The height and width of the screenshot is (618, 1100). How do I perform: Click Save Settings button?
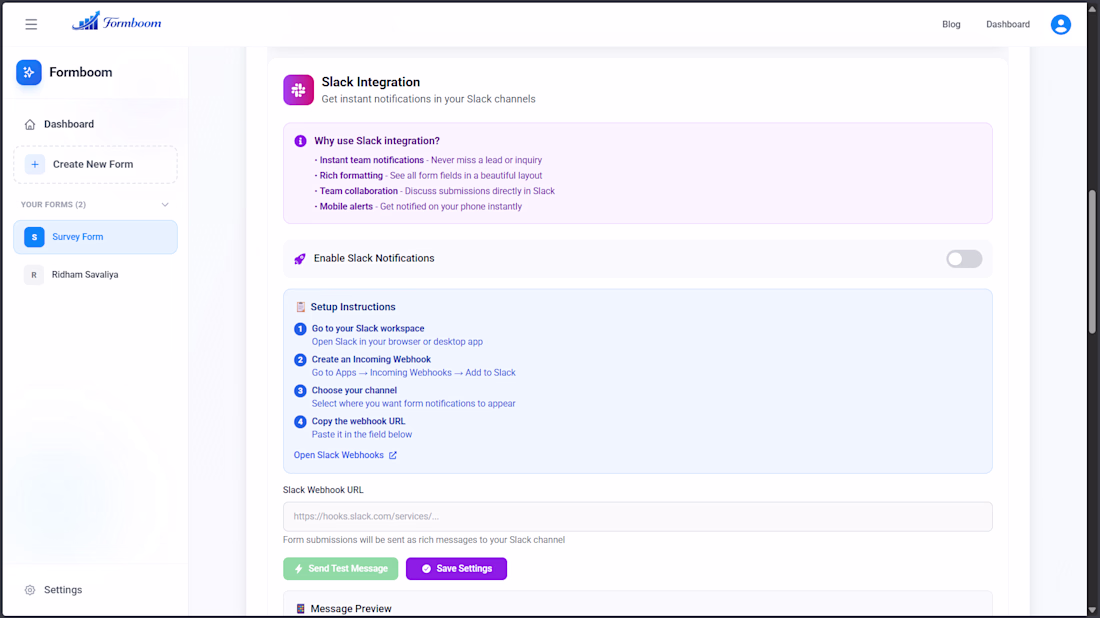tap(456, 569)
